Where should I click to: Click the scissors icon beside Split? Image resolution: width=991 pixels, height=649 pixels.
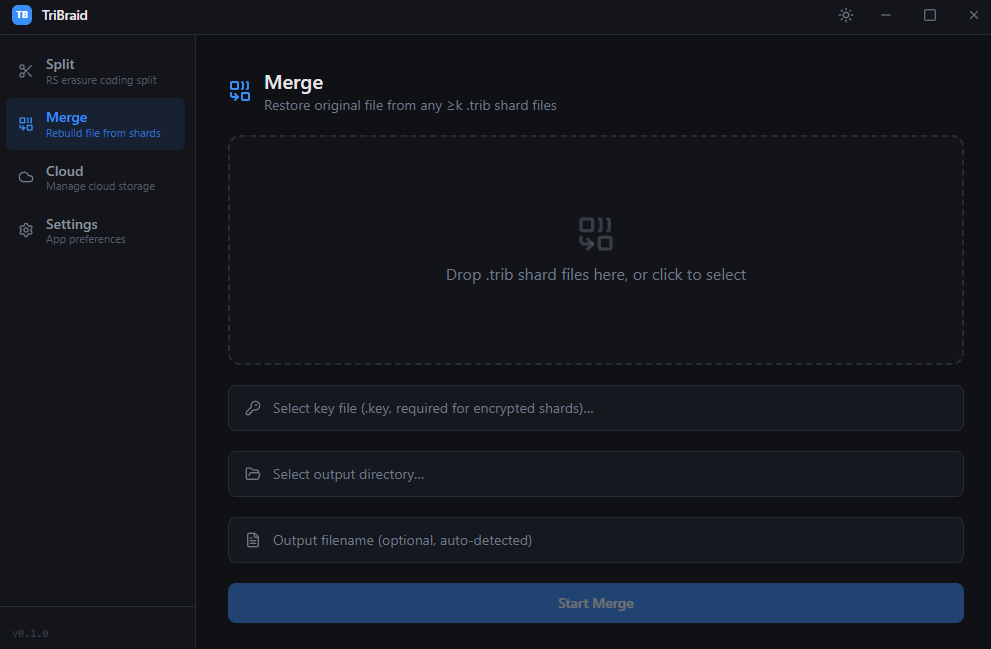[x=26, y=71]
